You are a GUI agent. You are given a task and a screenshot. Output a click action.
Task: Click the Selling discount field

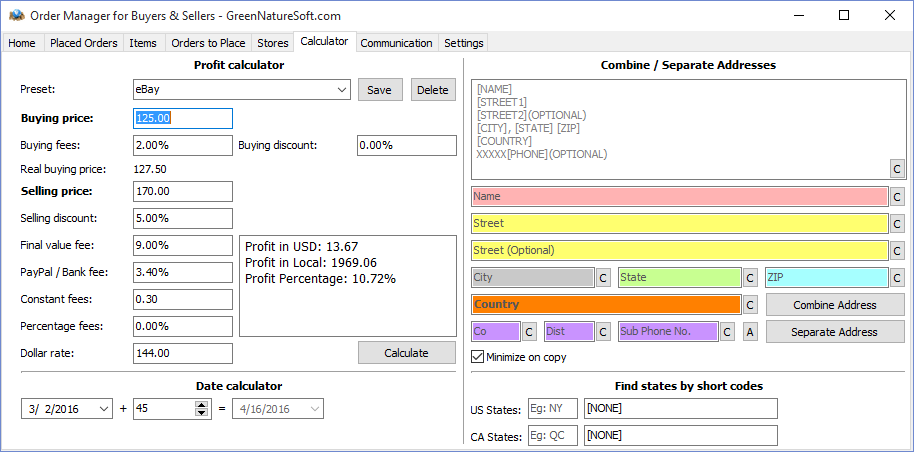point(182,218)
